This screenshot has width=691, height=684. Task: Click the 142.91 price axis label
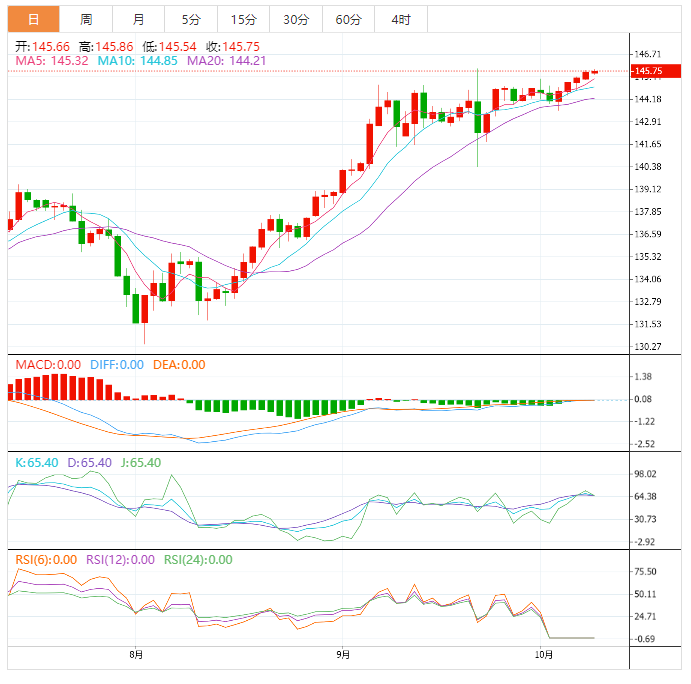point(648,122)
